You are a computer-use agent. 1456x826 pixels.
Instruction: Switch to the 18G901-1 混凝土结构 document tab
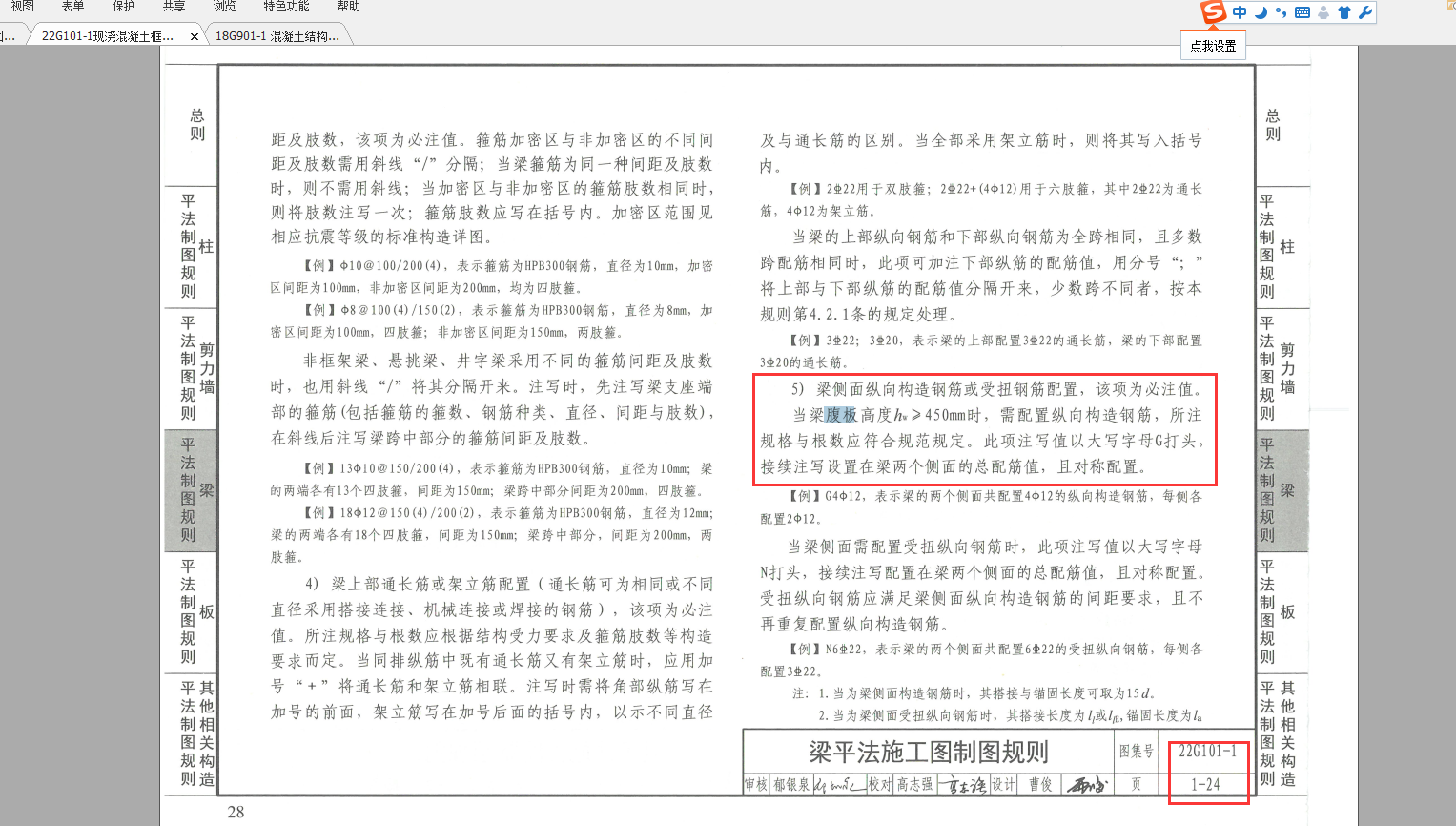(x=277, y=35)
